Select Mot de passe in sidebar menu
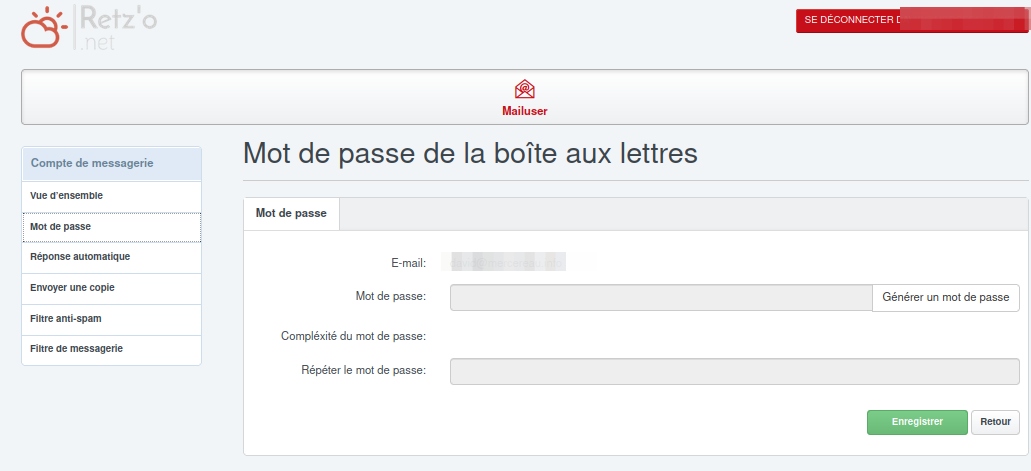 61,227
